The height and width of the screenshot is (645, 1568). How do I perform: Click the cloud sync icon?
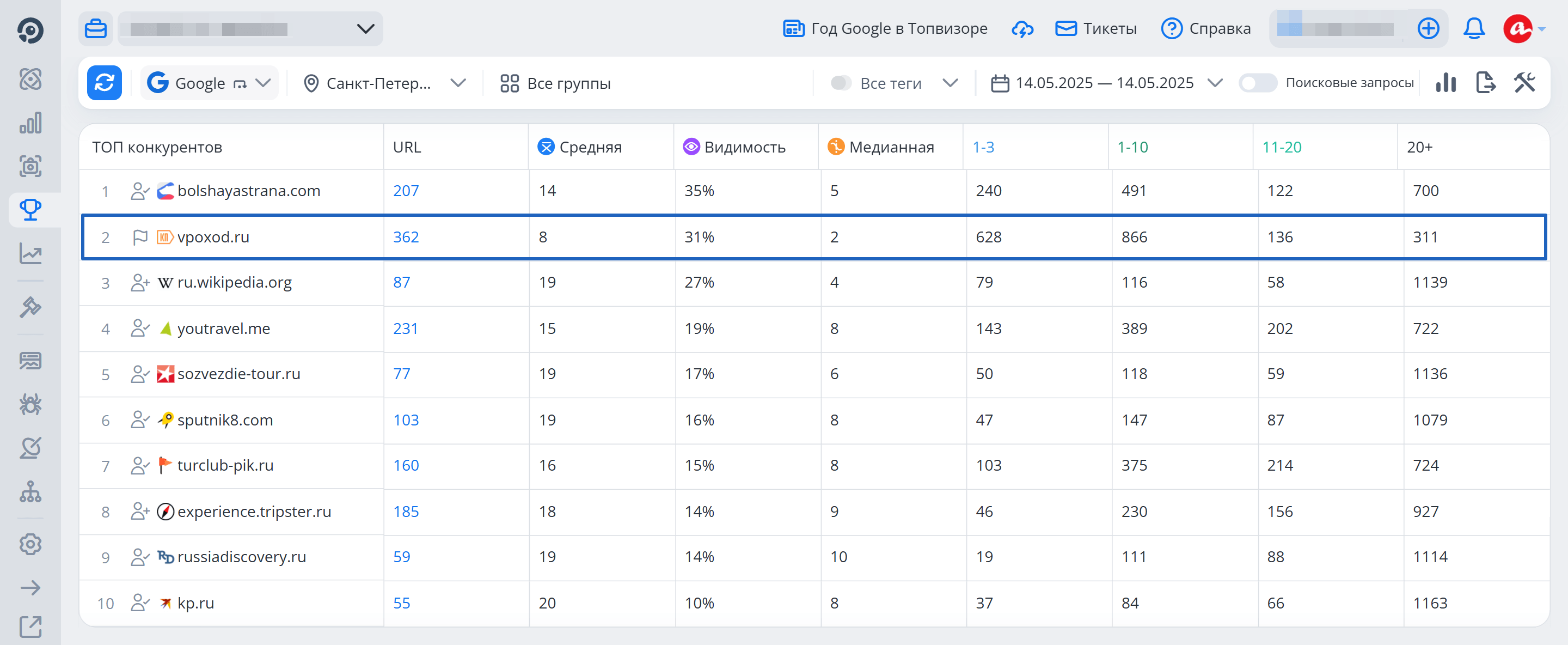(1022, 29)
